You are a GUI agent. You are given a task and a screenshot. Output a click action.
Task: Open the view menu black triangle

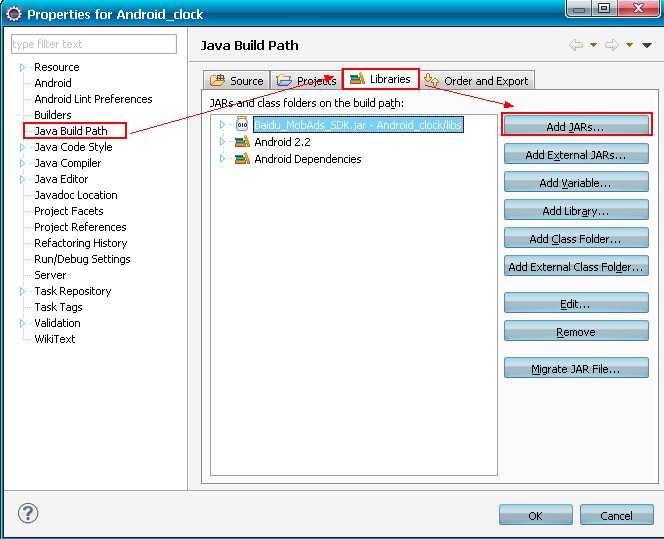pos(647,45)
